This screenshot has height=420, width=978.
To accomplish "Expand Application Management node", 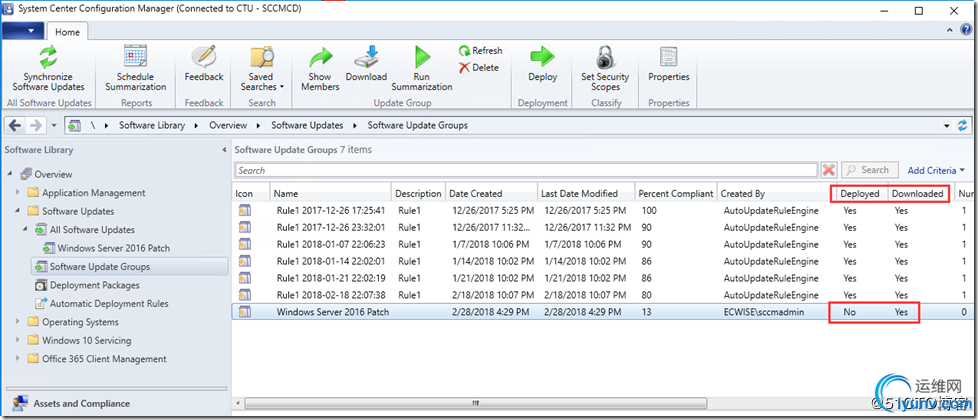I will [18, 193].
